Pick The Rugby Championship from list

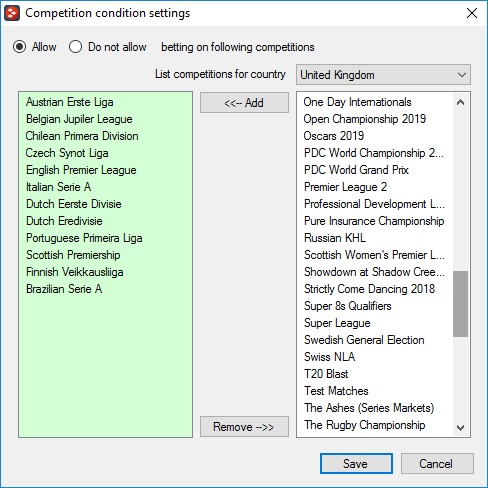pos(365,425)
